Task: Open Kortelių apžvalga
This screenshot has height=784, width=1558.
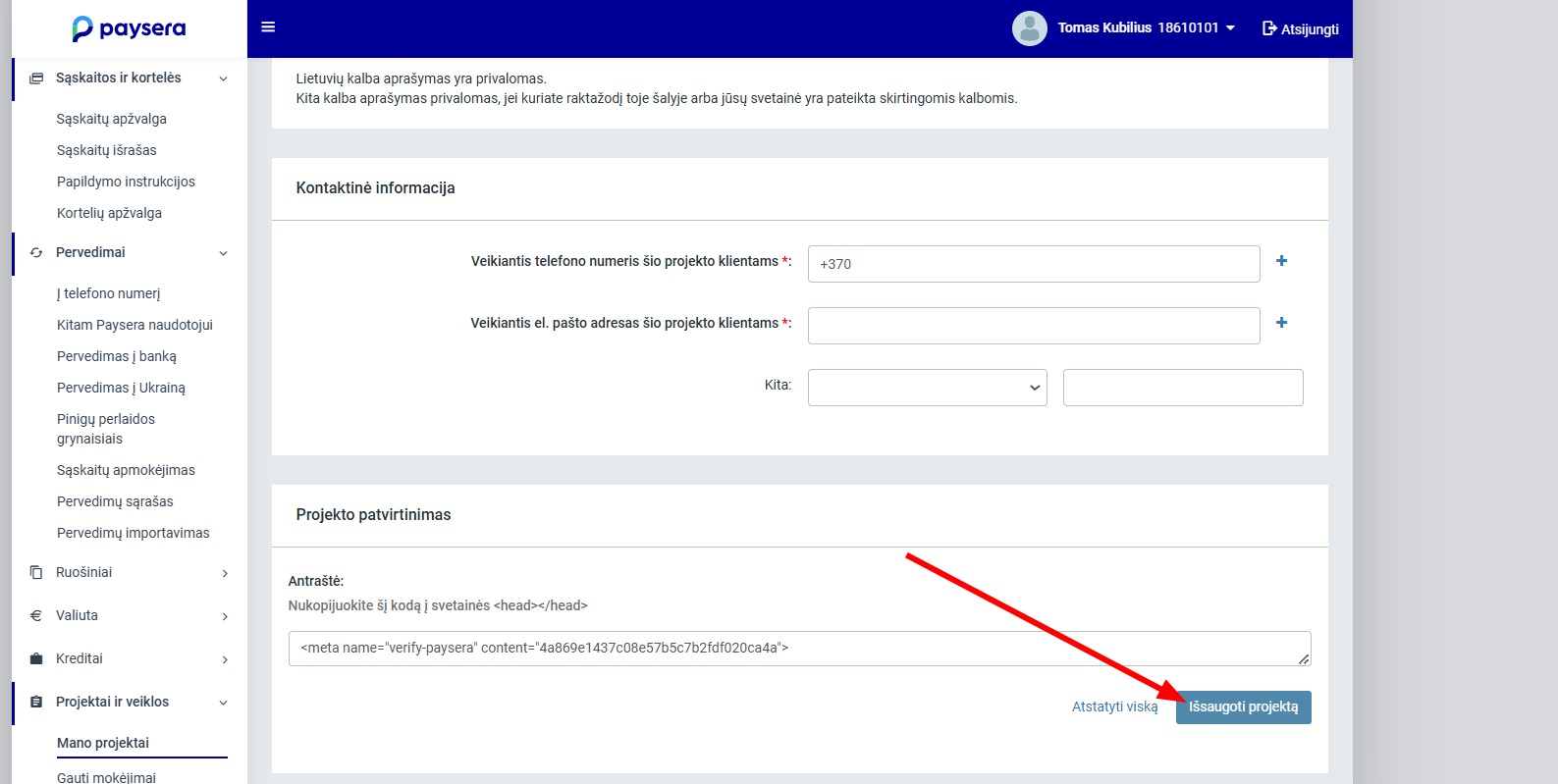Action: click(109, 213)
